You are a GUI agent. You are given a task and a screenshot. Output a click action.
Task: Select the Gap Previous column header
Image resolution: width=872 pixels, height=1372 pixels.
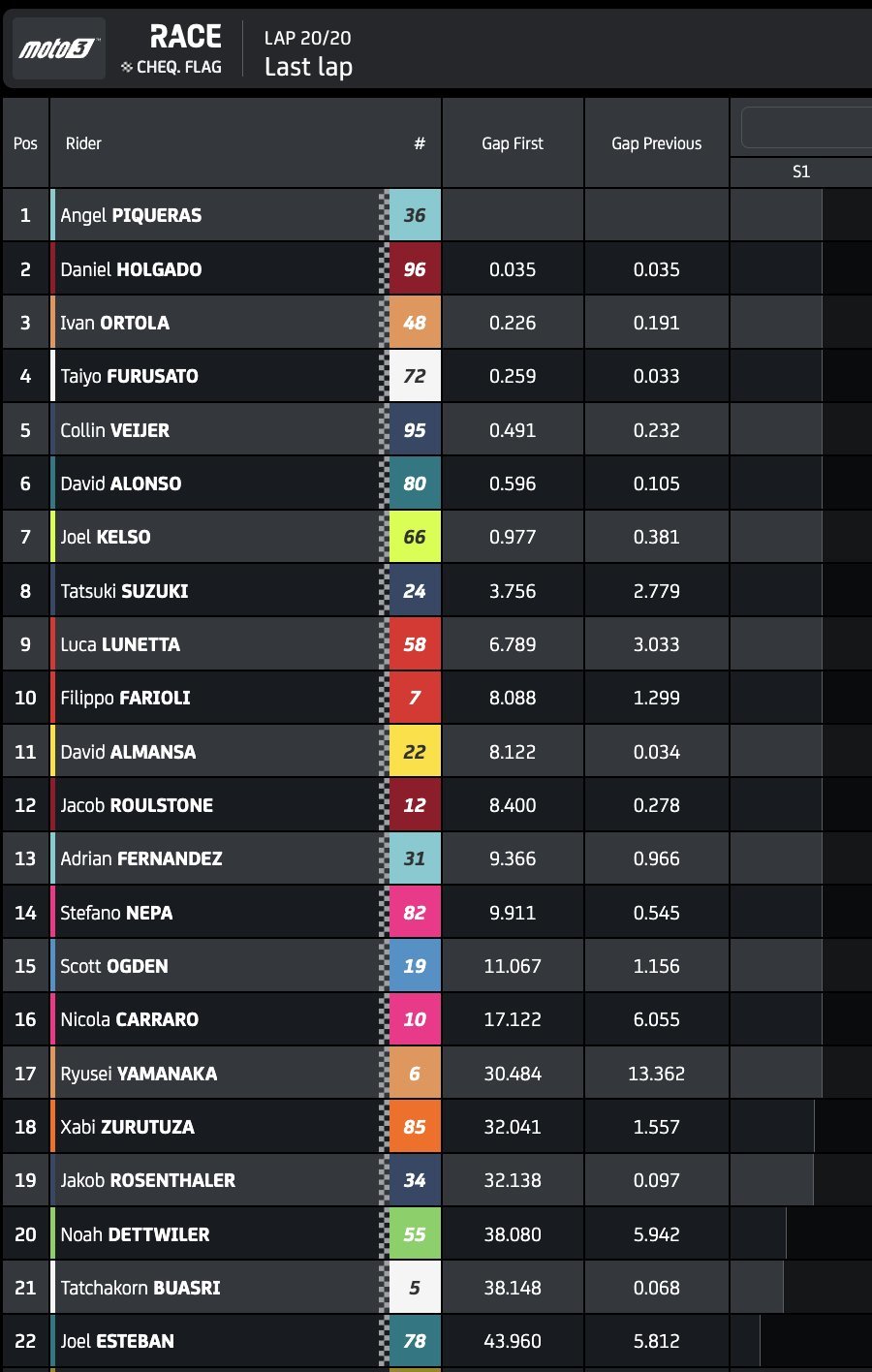(656, 143)
